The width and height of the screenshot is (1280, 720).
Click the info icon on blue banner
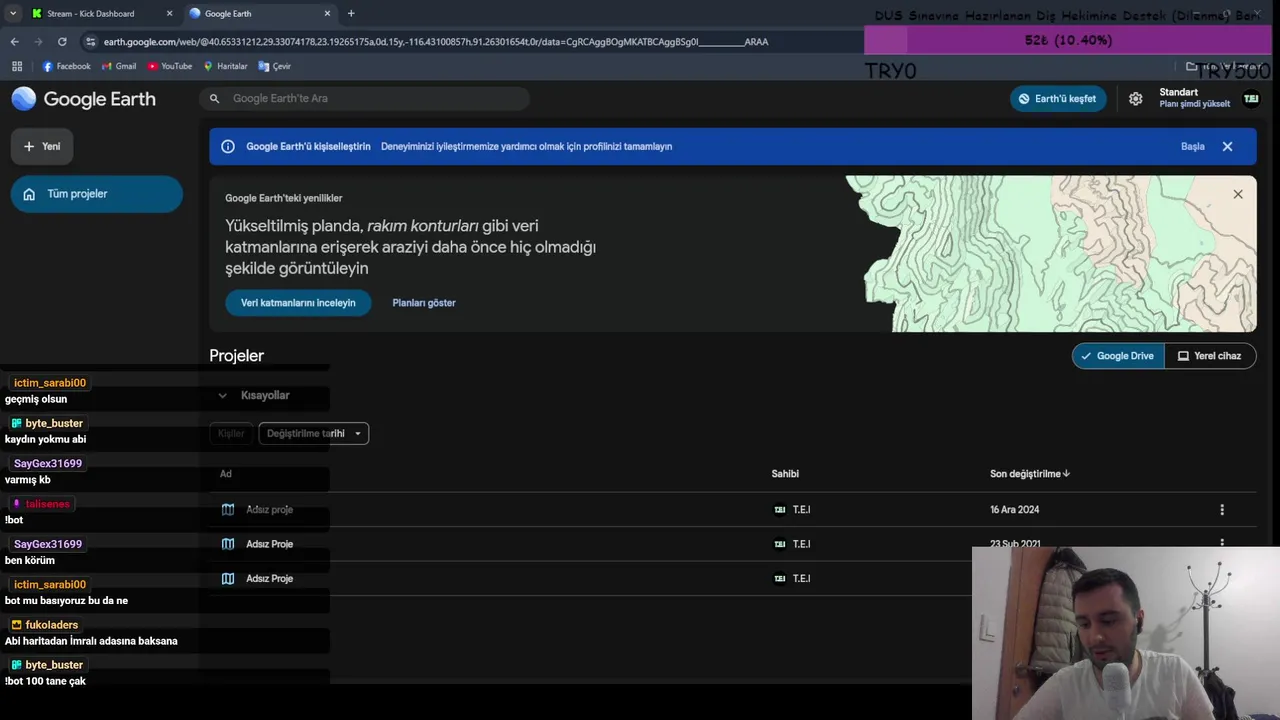point(228,147)
